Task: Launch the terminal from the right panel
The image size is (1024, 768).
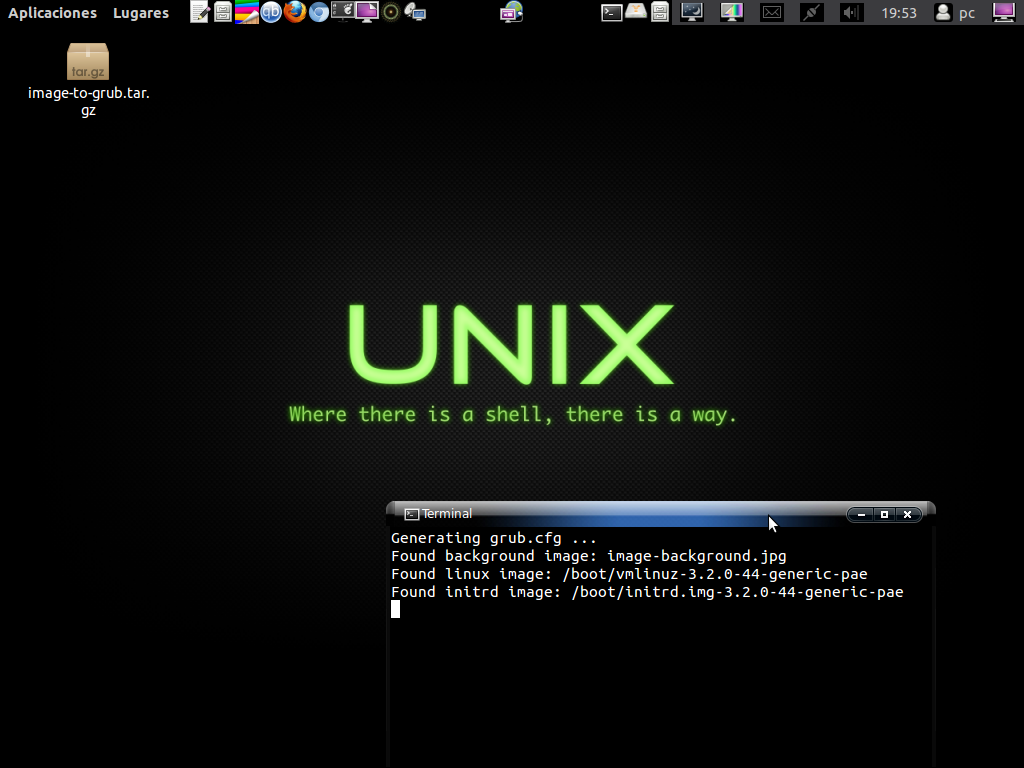Action: click(x=611, y=12)
